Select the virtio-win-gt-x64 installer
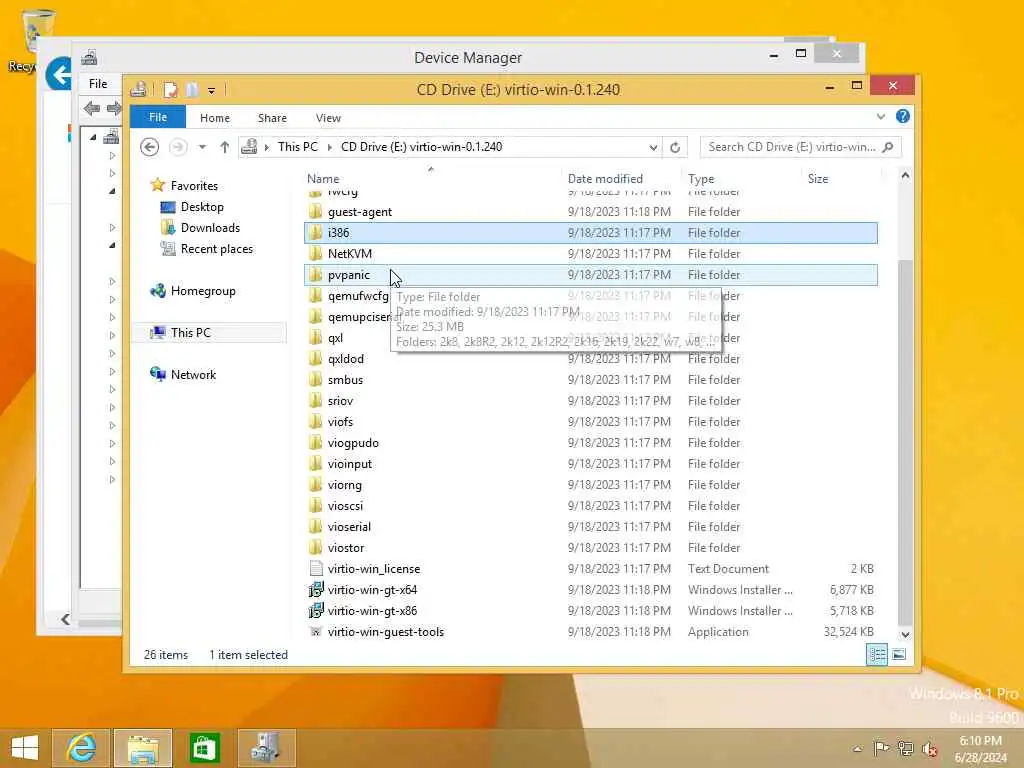Image resolution: width=1024 pixels, height=768 pixels. pyautogui.click(x=590, y=590)
